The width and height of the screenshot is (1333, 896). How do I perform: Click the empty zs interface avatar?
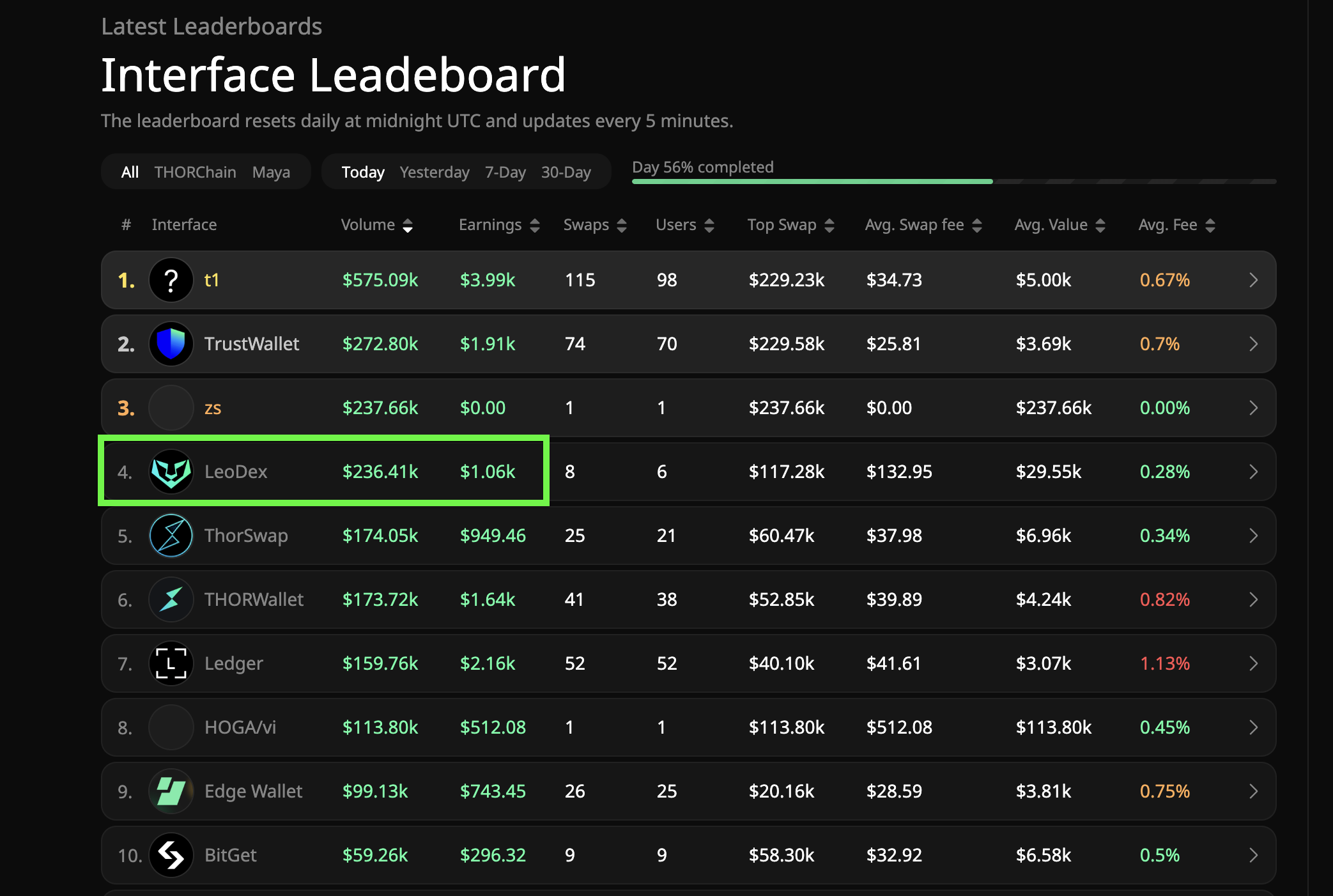[171, 408]
